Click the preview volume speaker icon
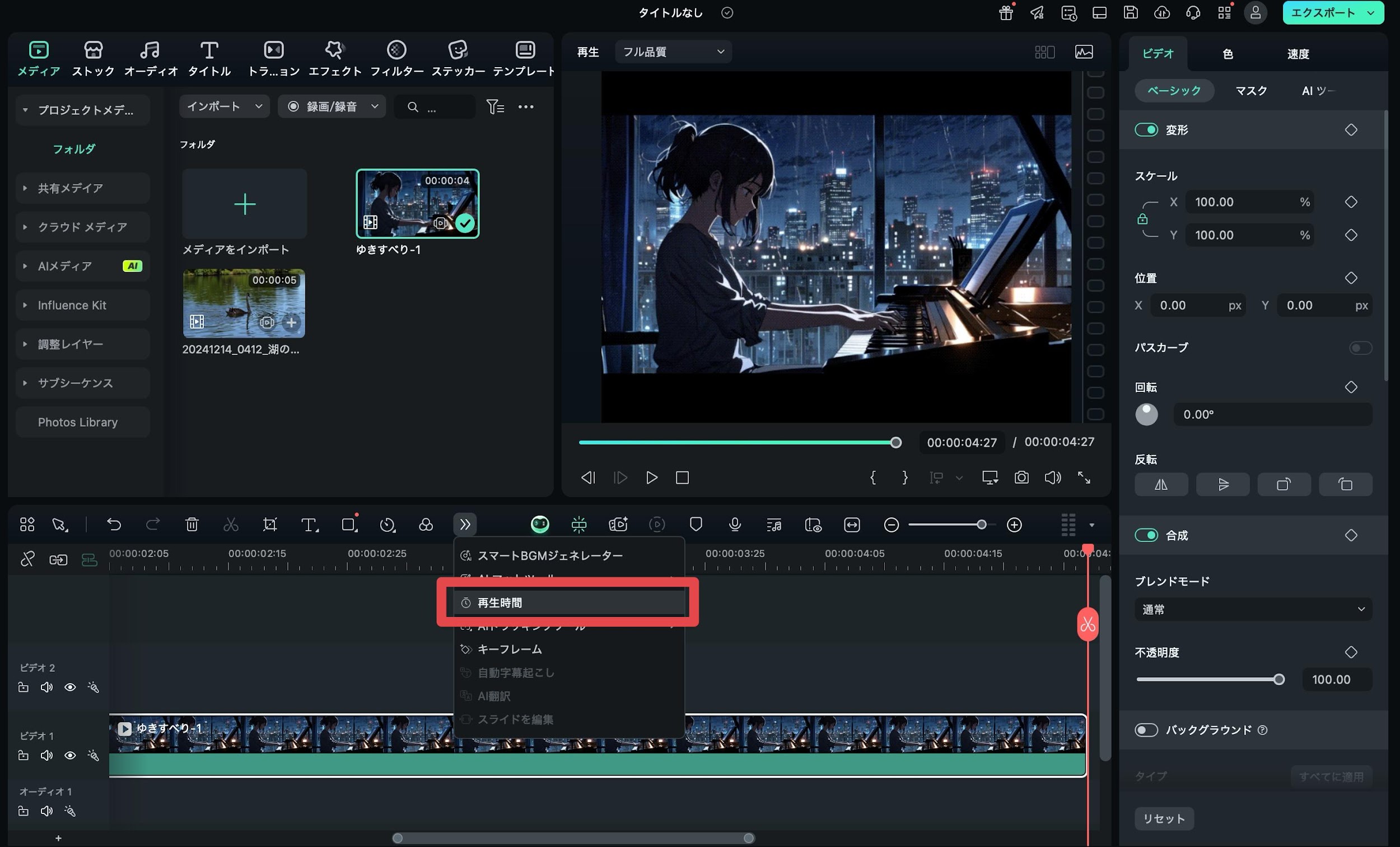This screenshot has height=847, width=1400. (1052, 477)
